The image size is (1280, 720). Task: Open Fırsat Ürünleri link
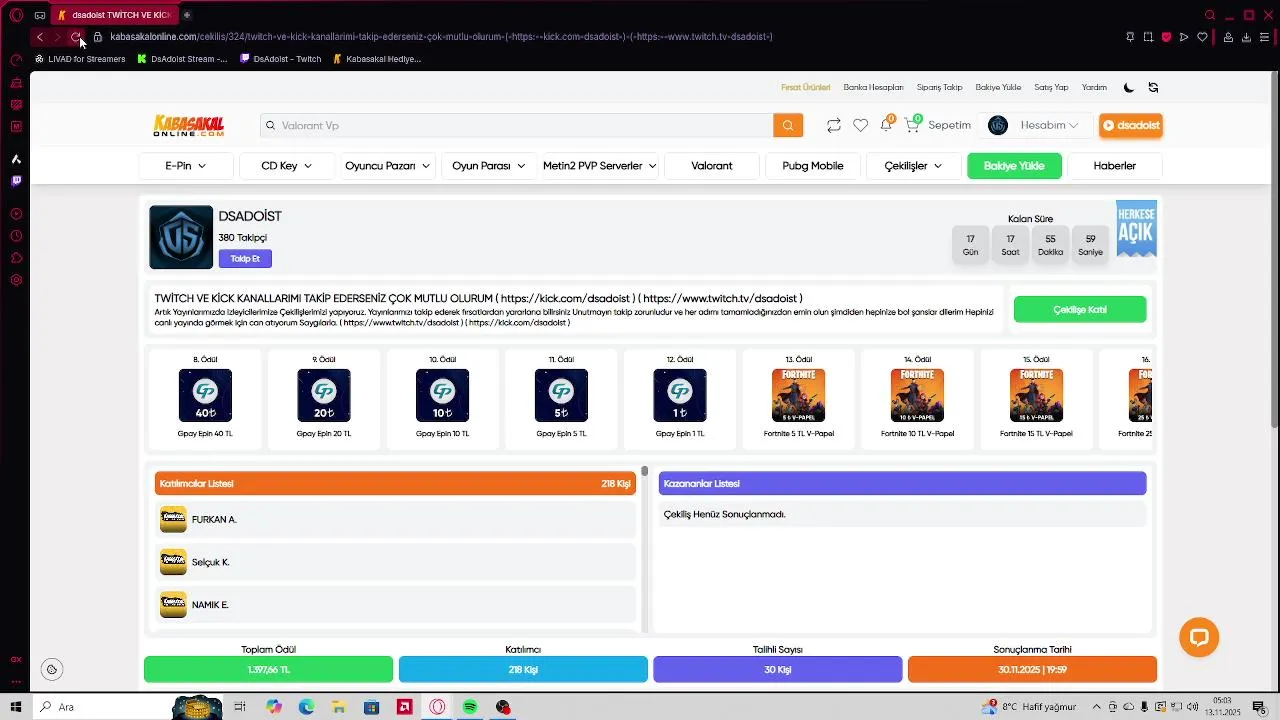pyautogui.click(x=806, y=87)
